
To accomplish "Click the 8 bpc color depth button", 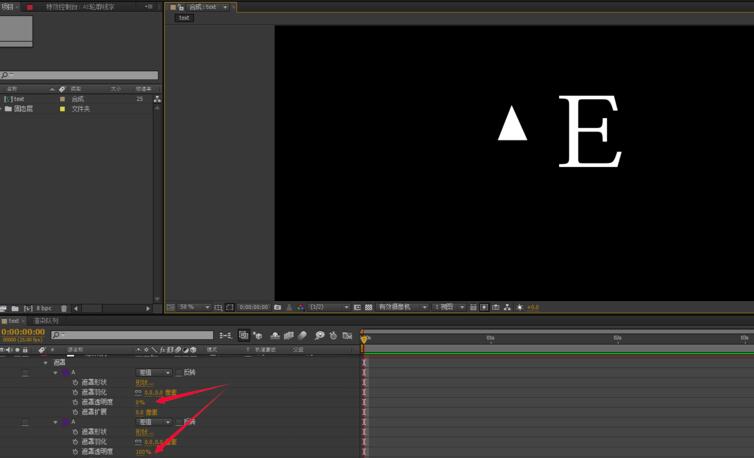I will [44, 308].
